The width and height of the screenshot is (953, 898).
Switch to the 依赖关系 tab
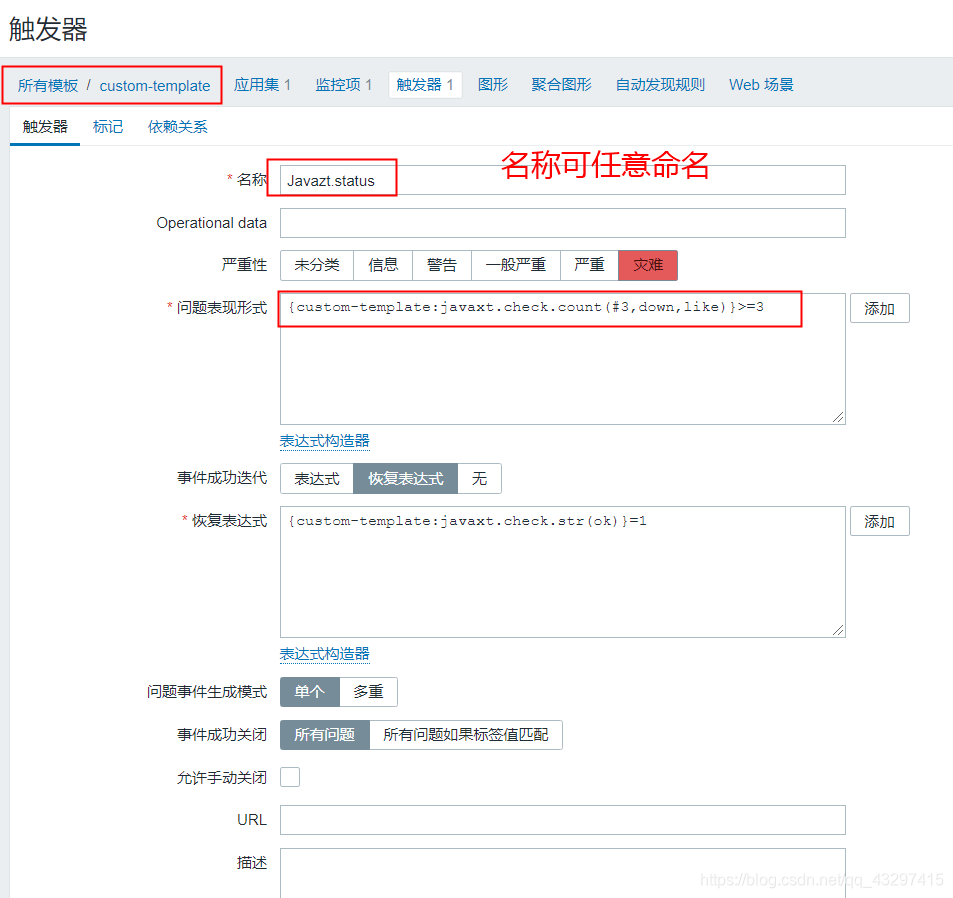pyautogui.click(x=177, y=127)
